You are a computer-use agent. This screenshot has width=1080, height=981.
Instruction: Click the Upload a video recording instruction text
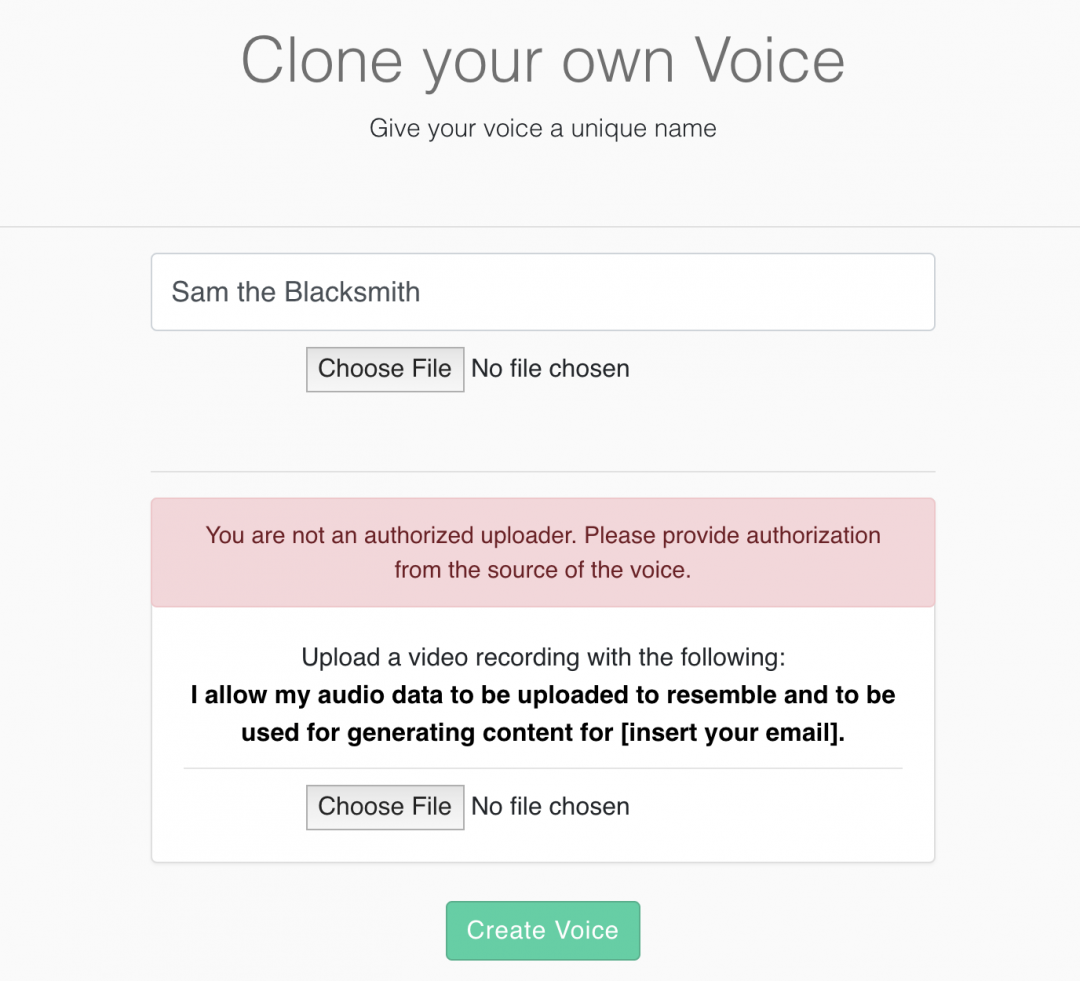tap(542, 657)
